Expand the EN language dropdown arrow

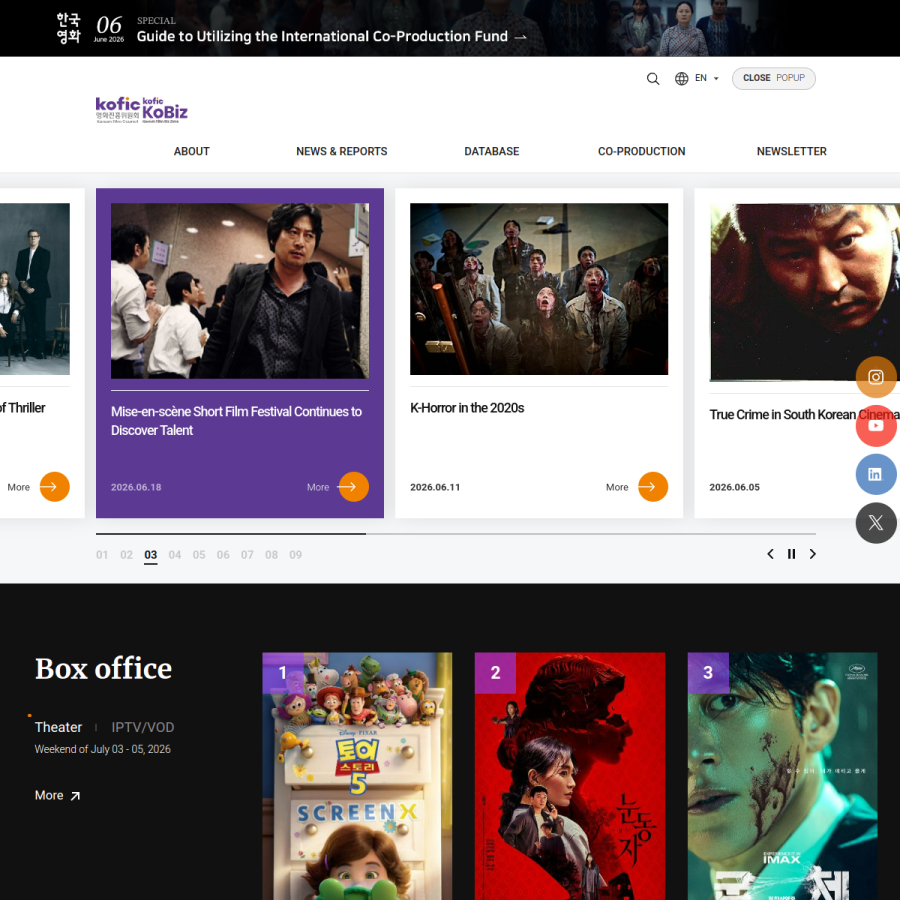[716, 79]
